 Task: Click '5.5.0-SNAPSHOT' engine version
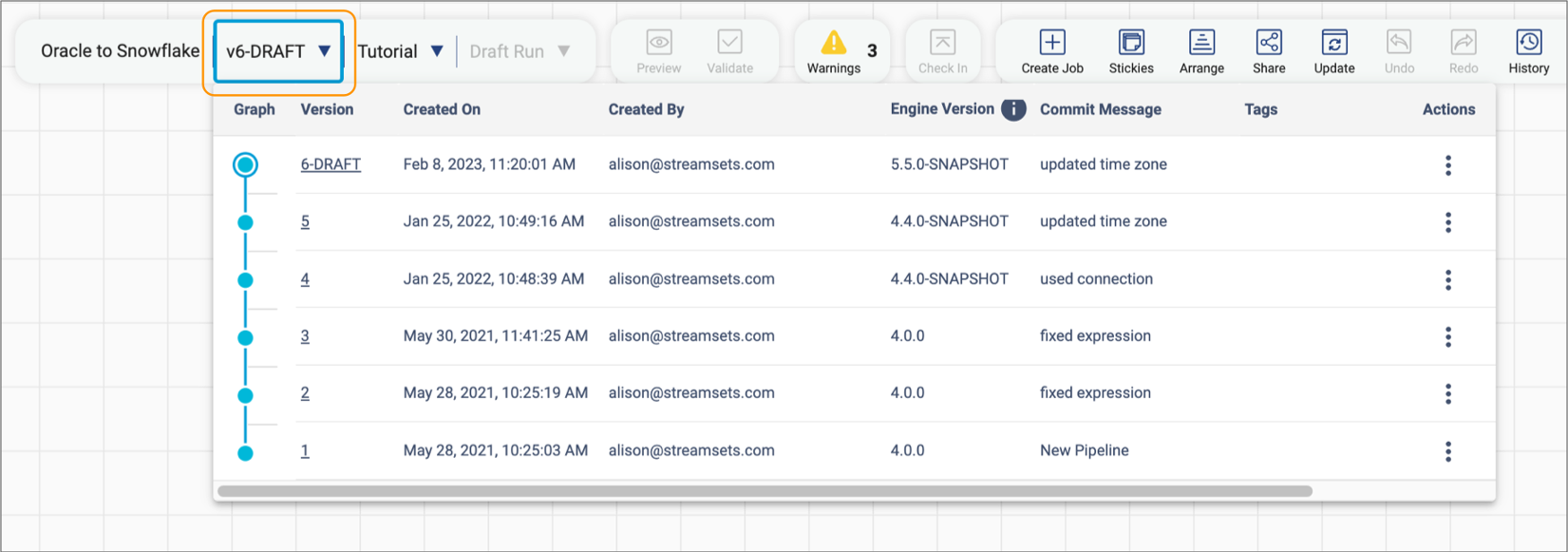tap(950, 164)
